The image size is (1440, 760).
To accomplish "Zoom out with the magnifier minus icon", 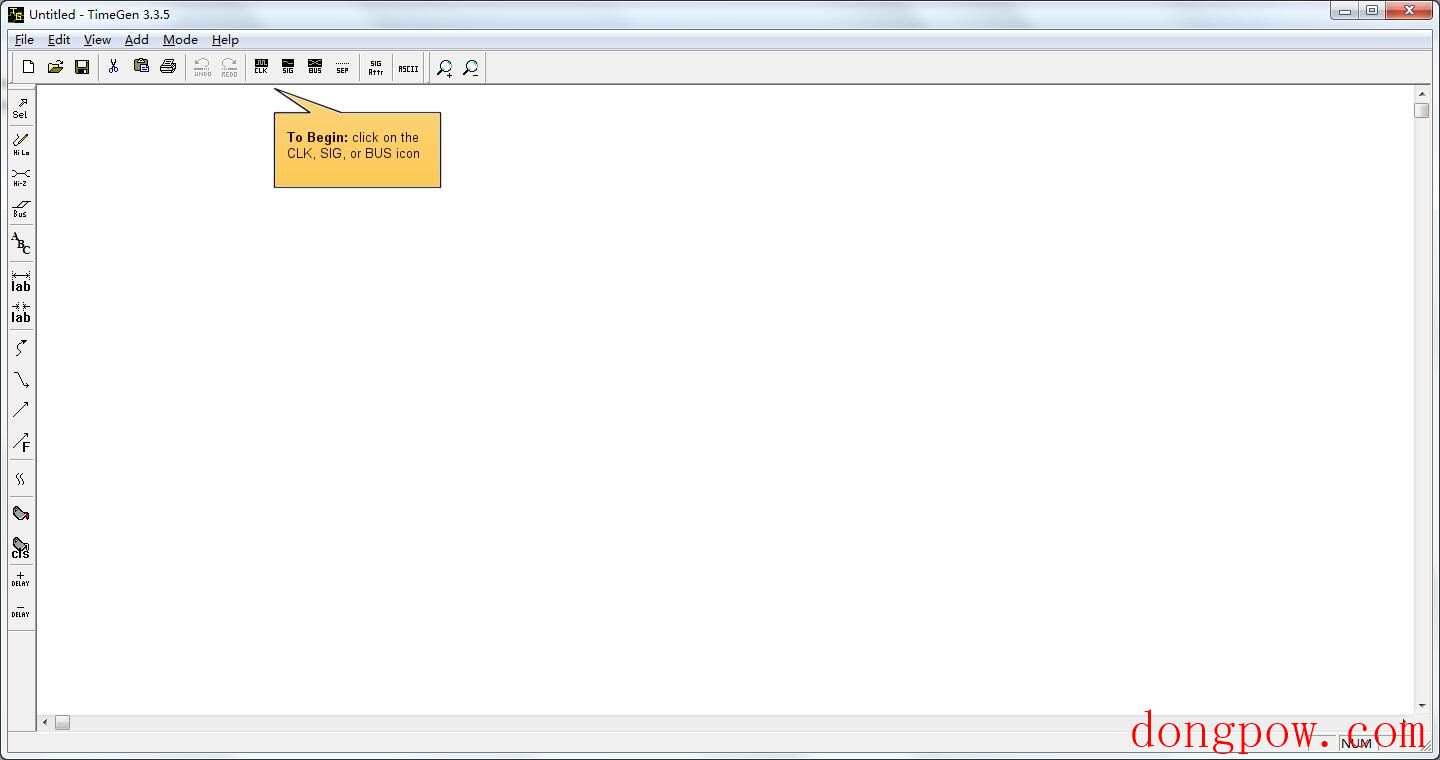I will (x=471, y=67).
